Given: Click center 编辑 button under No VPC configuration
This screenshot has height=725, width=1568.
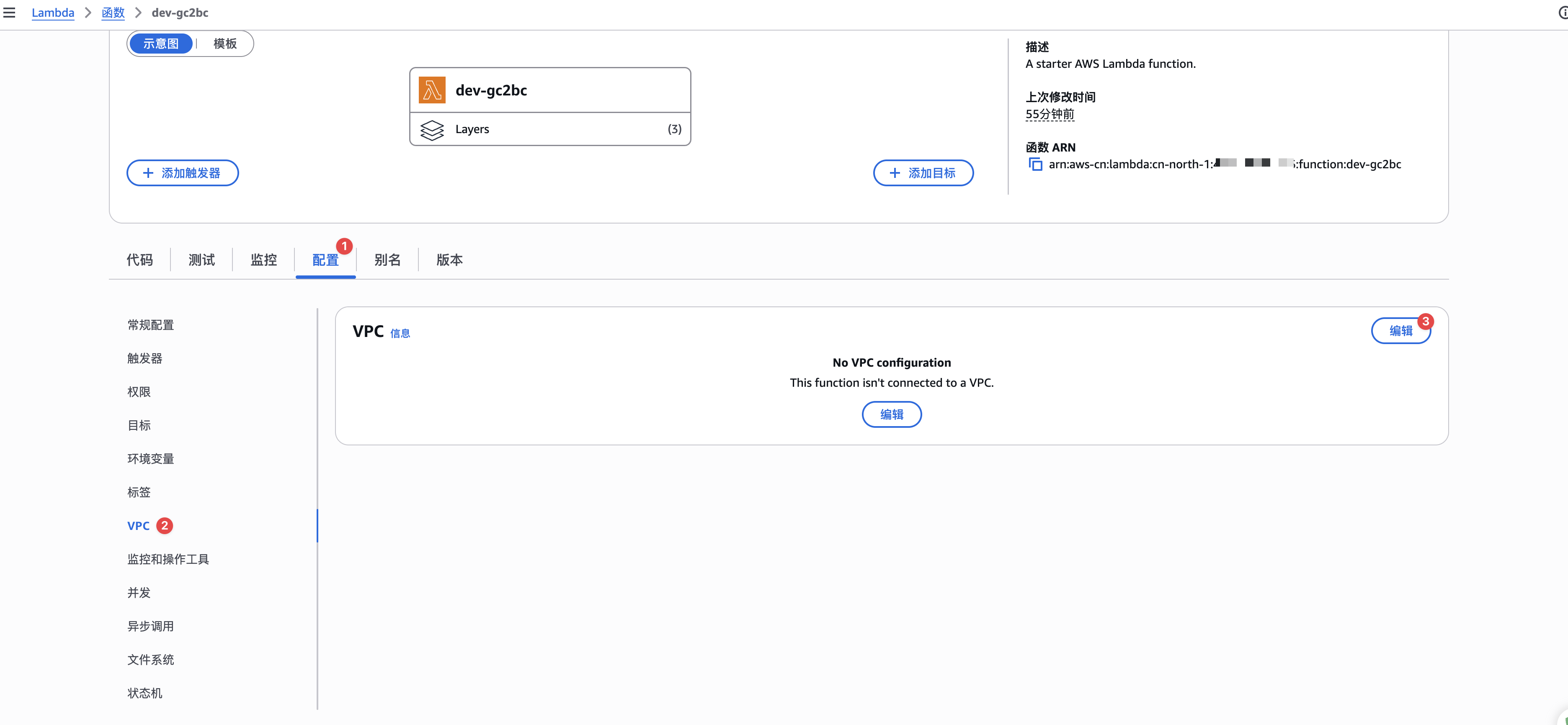Looking at the screenshot, I should pos(891,414).
